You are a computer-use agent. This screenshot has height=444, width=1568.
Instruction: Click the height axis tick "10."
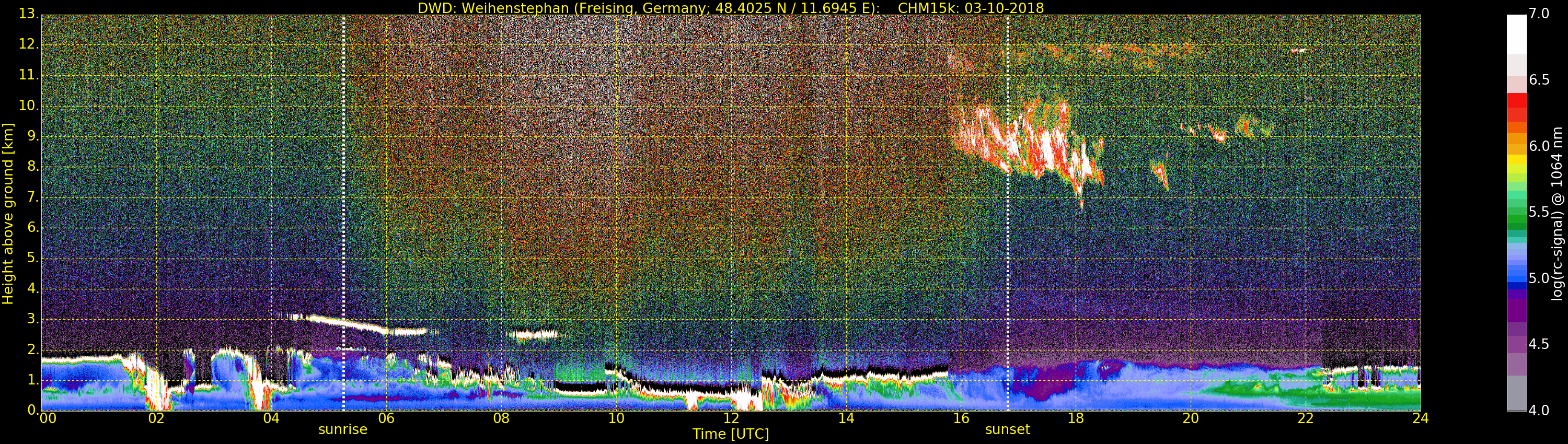[29, 105]
